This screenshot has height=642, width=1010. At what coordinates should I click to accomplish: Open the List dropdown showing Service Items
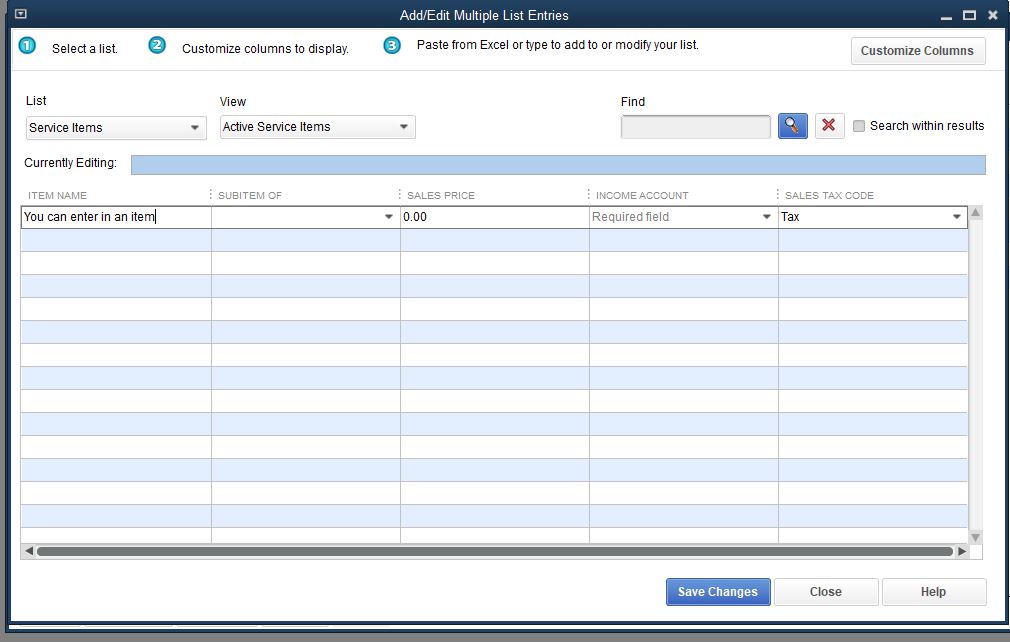(195, 127)
